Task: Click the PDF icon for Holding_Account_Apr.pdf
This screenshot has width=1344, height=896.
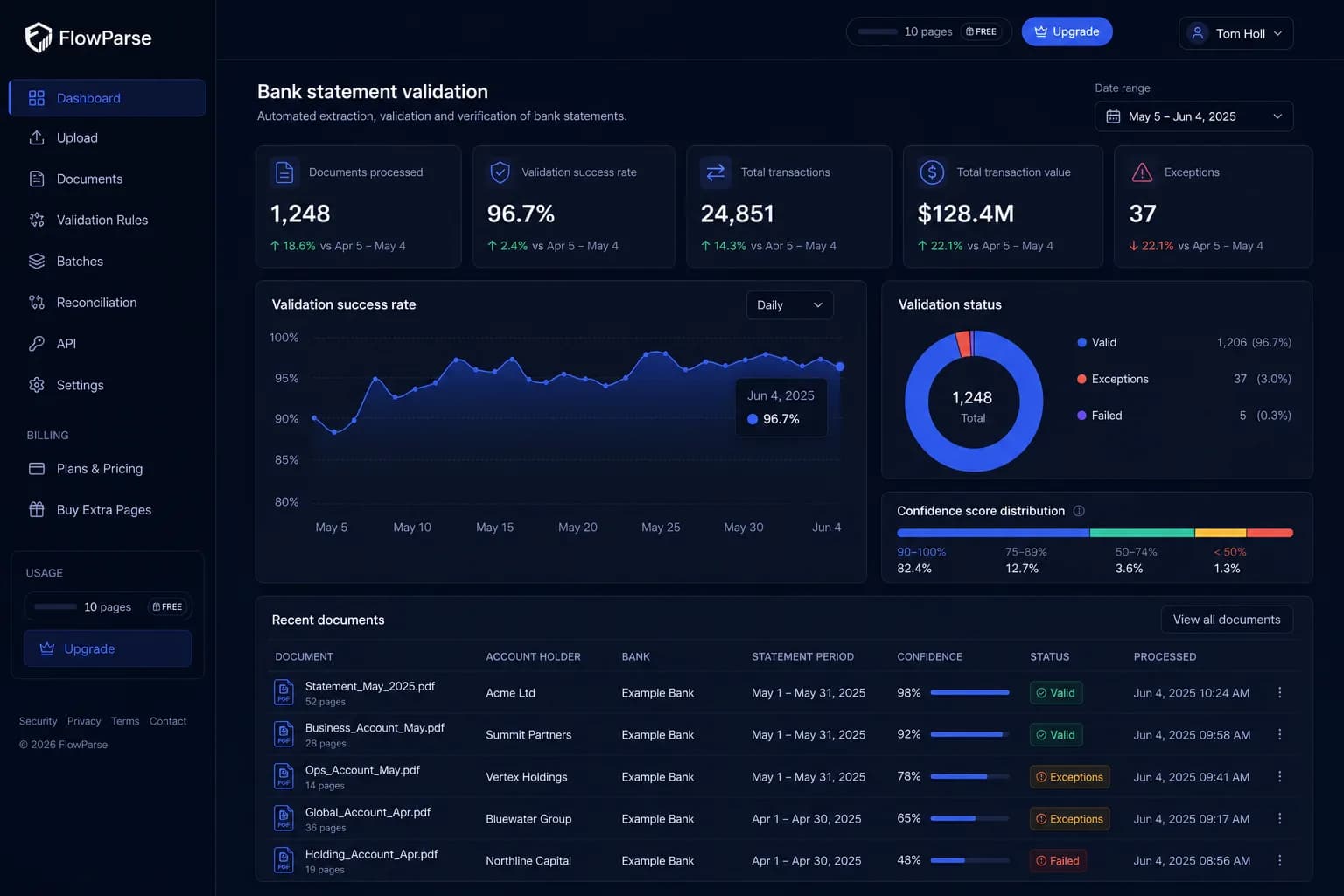Action: coord(283,860)
